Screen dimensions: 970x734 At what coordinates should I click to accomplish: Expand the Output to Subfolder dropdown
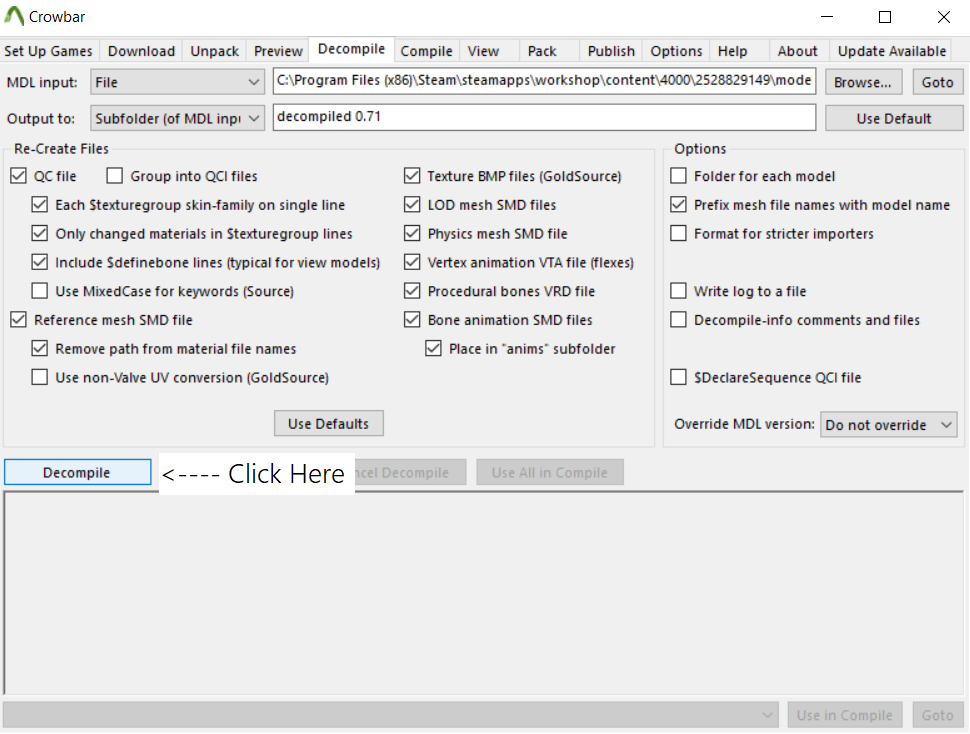coord(178,118)
